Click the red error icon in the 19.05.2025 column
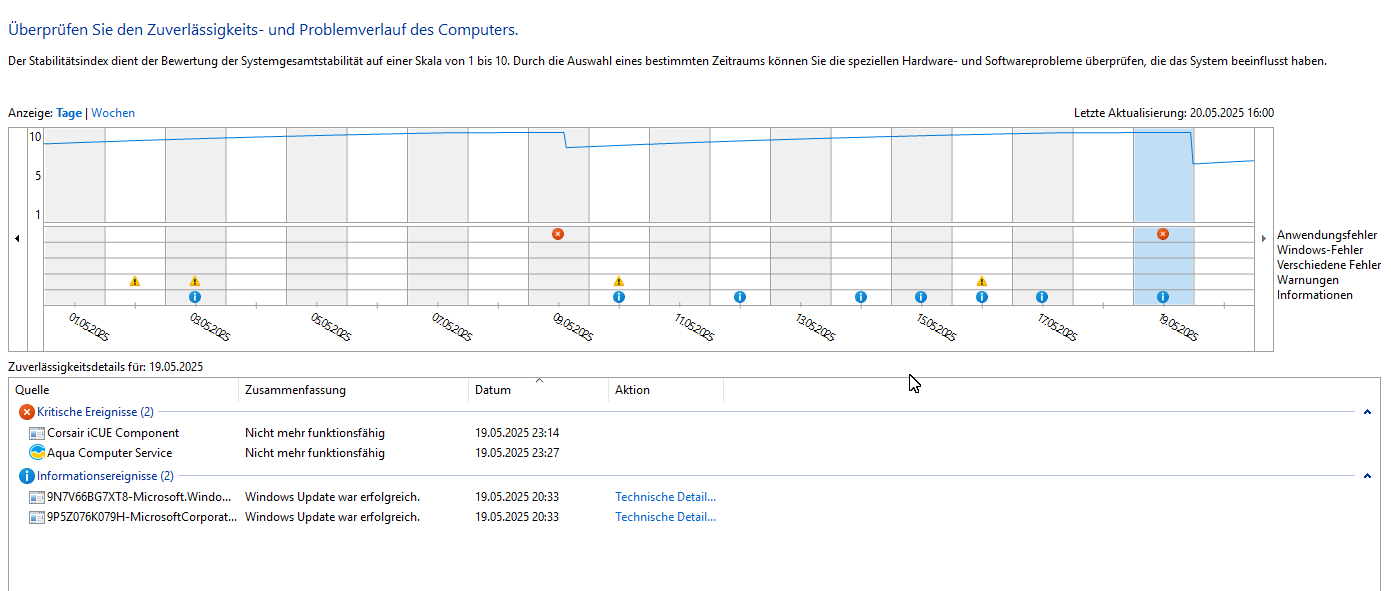Image resolution: width=1391 pixels, height=591 pixels. pos(1163,234)
